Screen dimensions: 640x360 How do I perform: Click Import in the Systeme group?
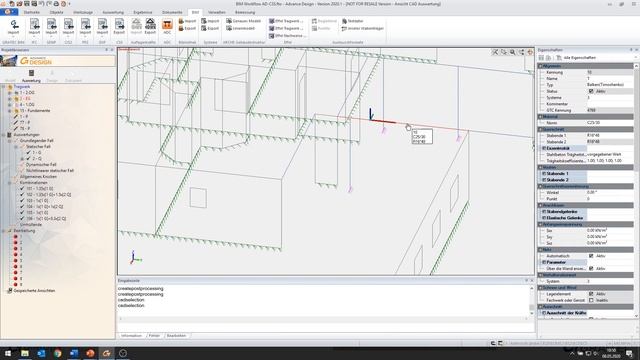coord(210,21)
